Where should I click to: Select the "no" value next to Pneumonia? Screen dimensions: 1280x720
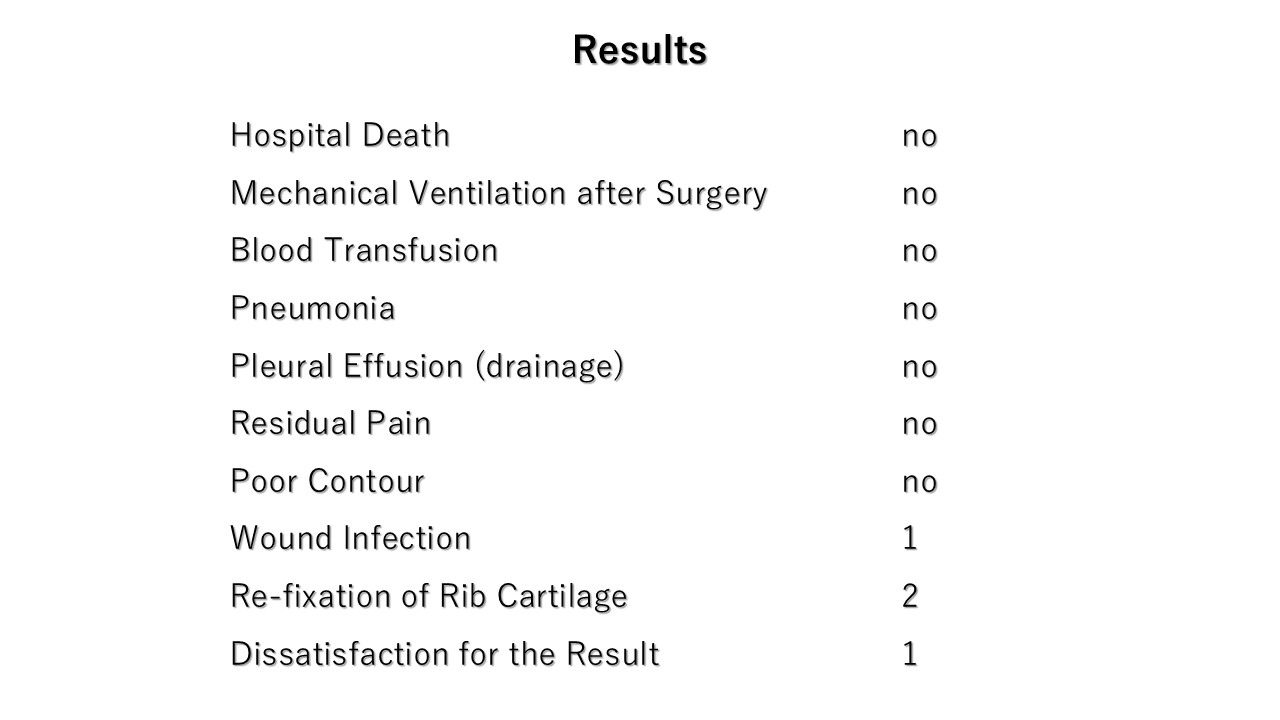click(x=919, y=309)
